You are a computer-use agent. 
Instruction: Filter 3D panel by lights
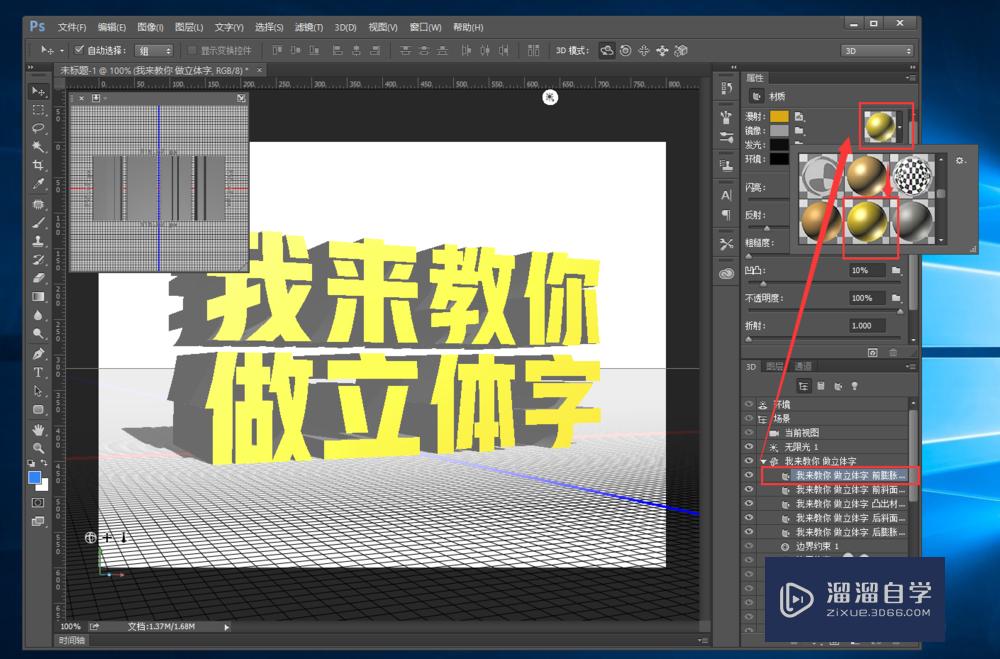click(x=855, y=386)
